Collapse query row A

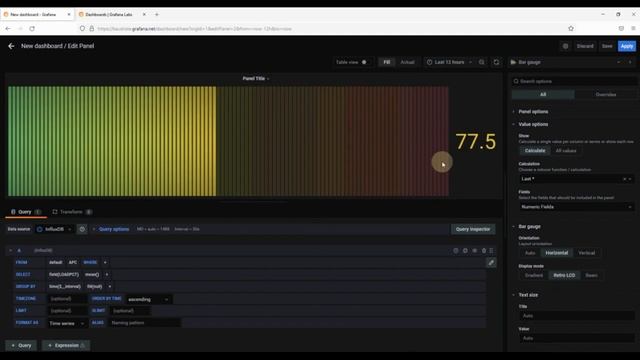11,251
